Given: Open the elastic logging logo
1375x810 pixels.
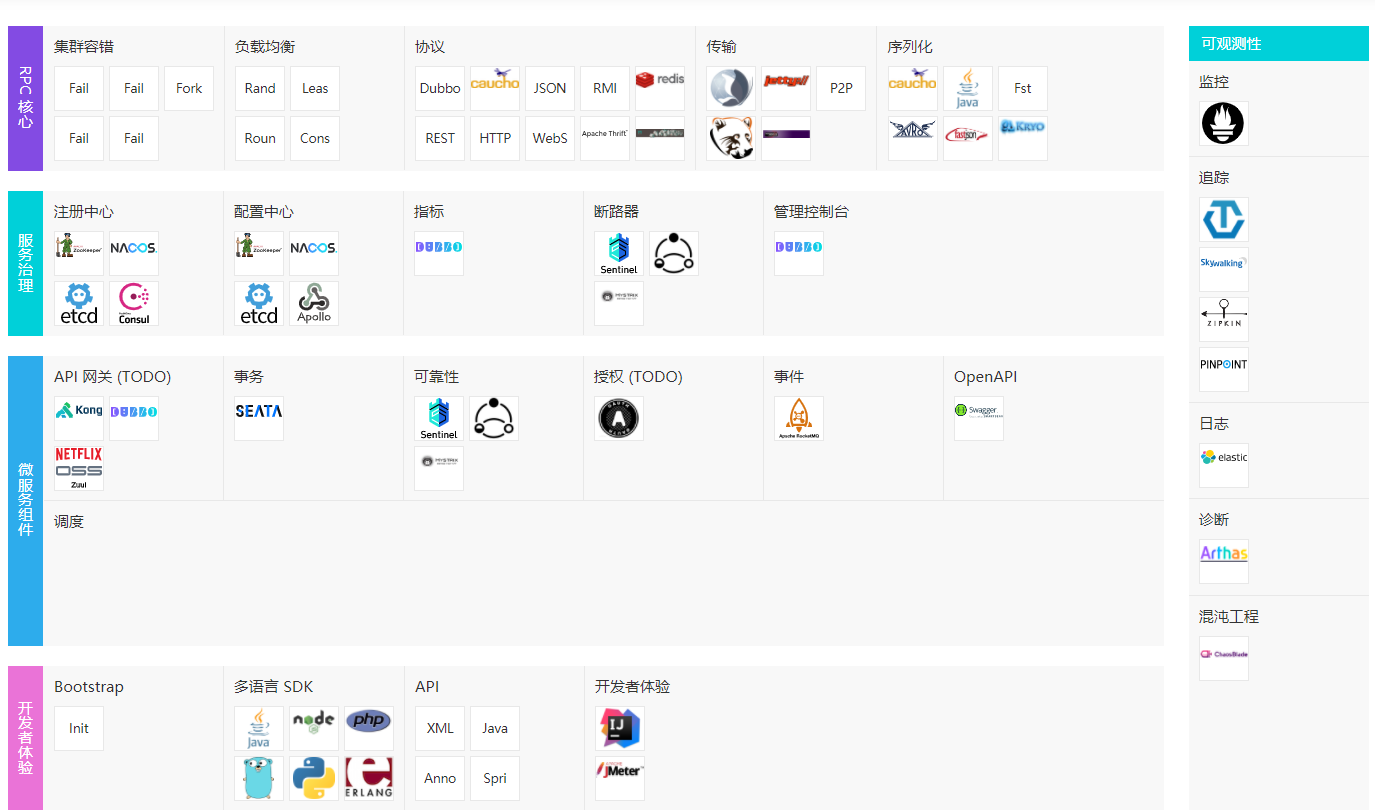Looking at the screenshot, I should coord(1224,465).
